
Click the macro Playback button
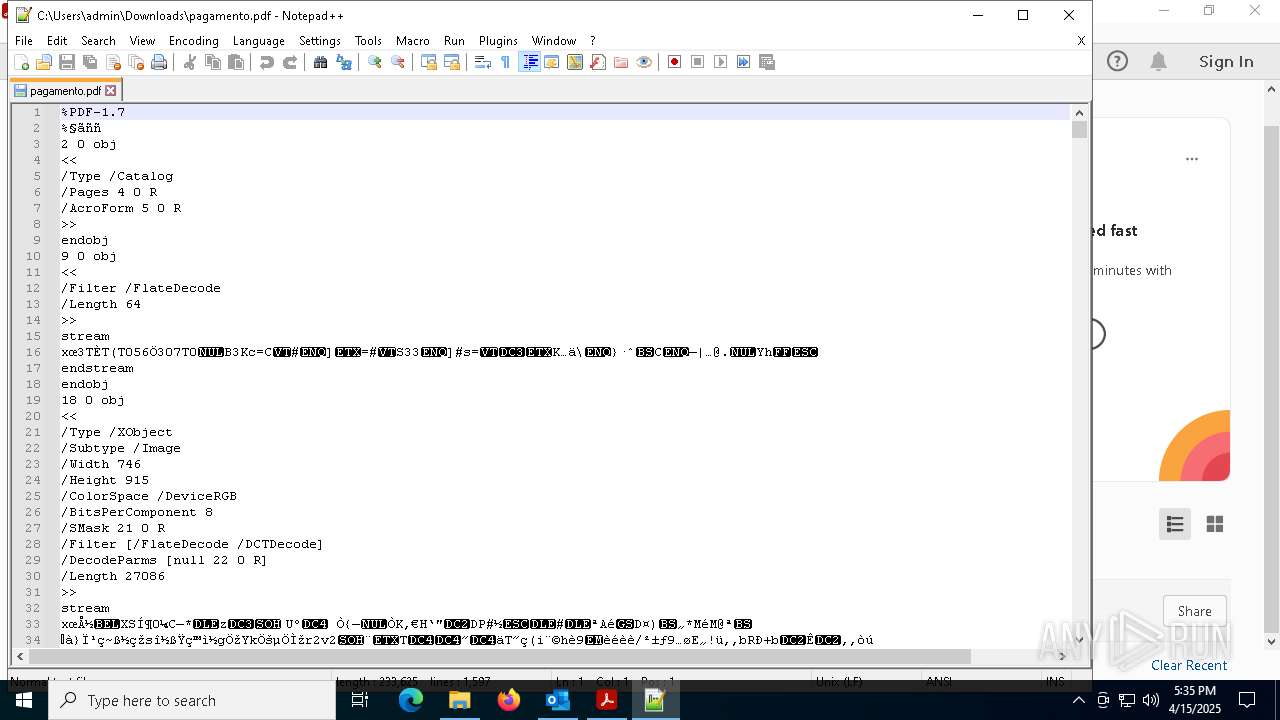(721, 62)
